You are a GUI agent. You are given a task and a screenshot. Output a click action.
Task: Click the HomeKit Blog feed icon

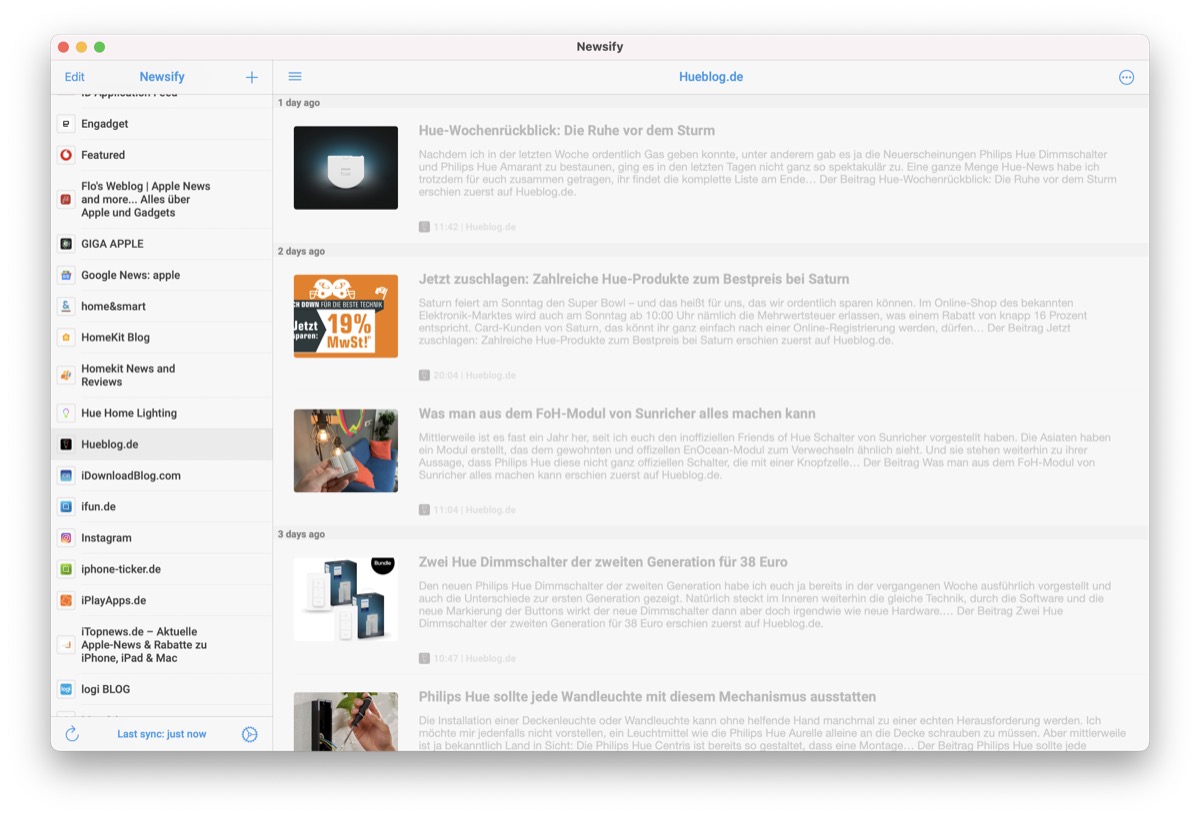tap(66, 337)
